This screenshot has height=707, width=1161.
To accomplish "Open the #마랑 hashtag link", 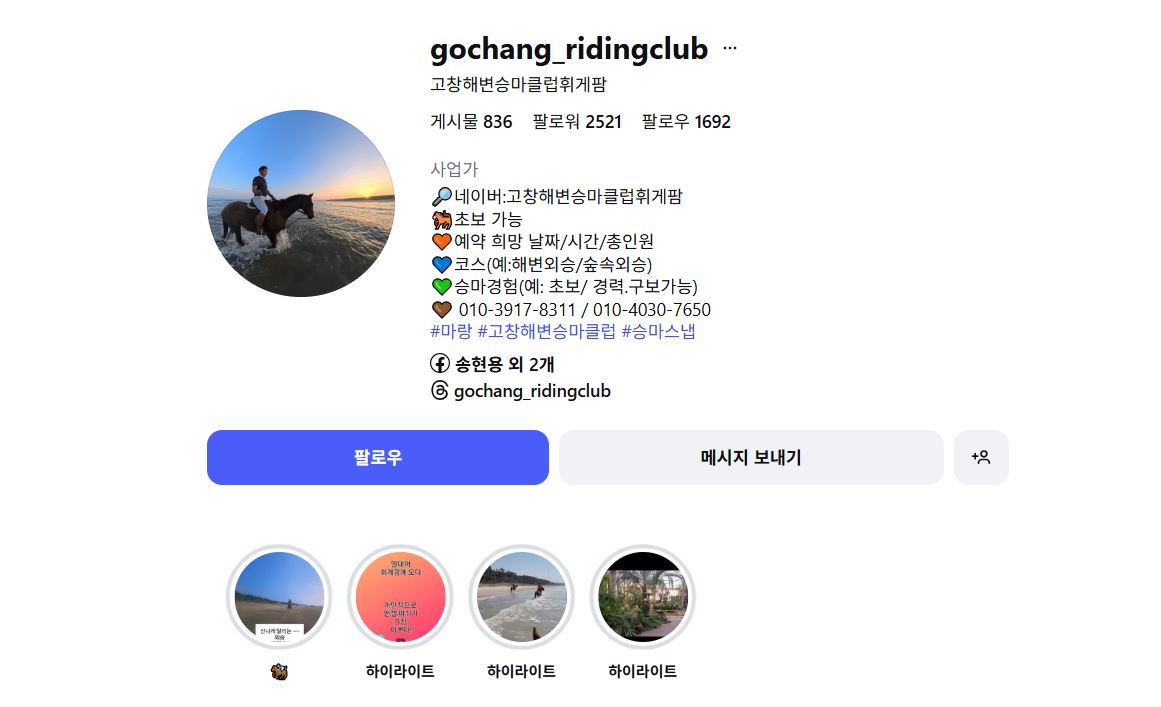I will point(451,331).
